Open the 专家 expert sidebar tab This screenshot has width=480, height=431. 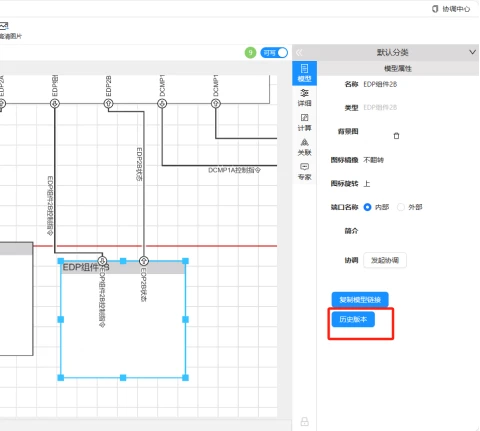304,172
